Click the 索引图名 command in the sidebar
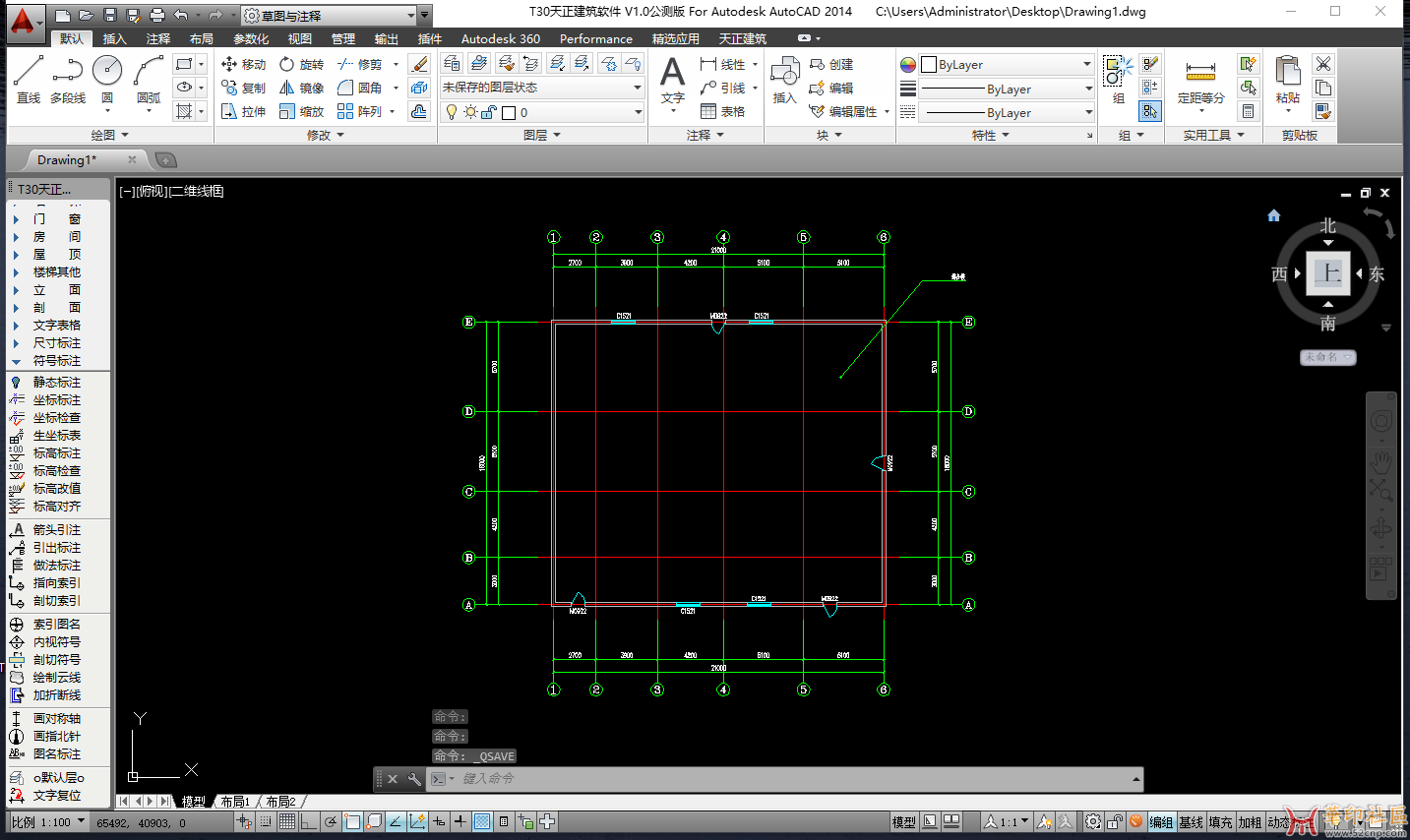The image size is (1410, 840). [46, 625]
